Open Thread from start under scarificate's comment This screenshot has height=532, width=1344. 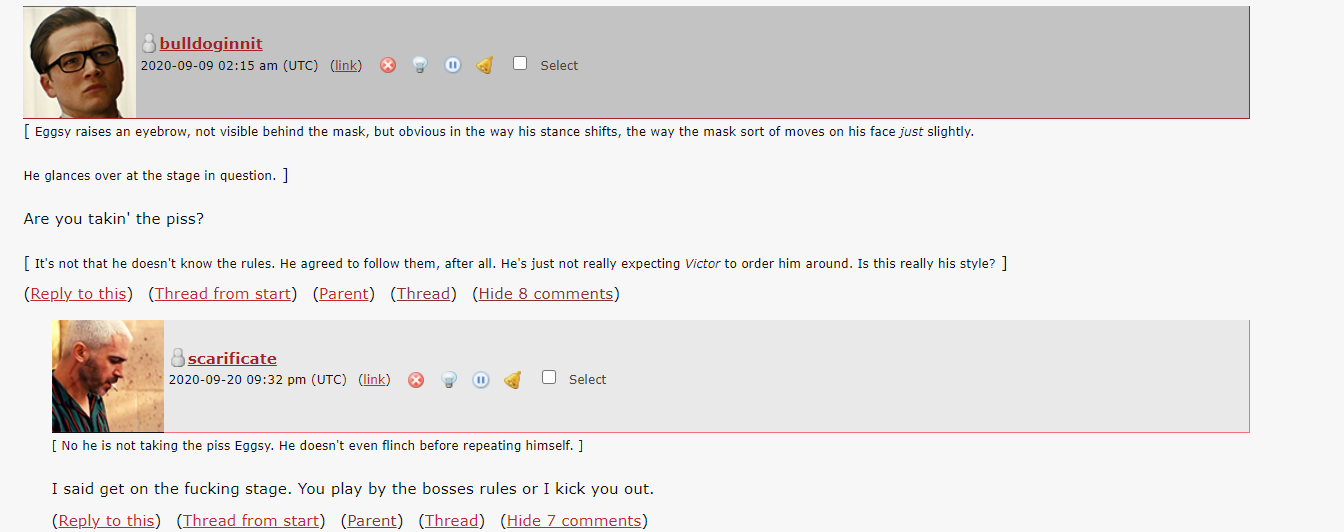pyautogui.click(x=251, y=520)
